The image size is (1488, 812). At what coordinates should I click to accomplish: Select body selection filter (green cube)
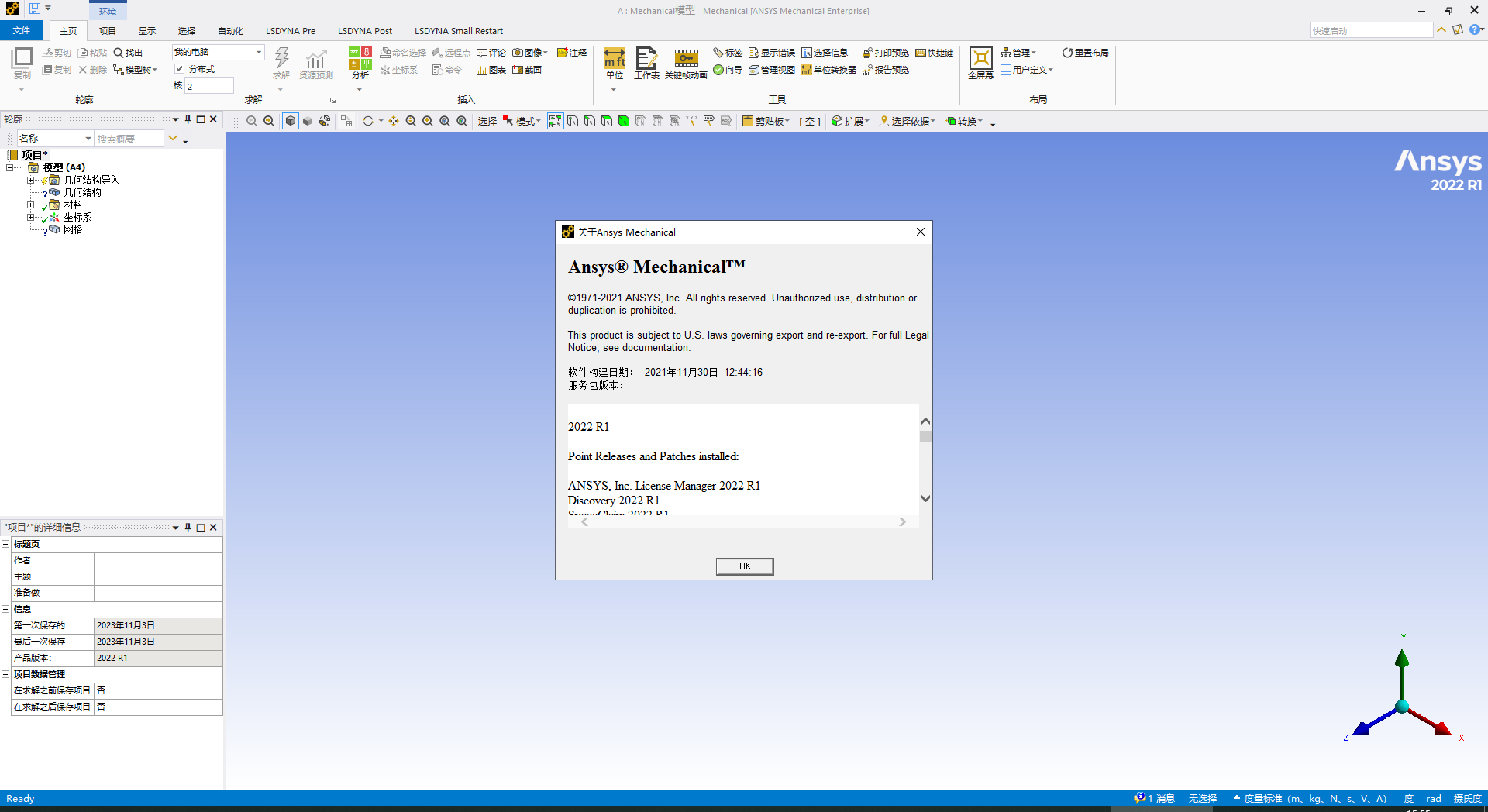(624, 121)
